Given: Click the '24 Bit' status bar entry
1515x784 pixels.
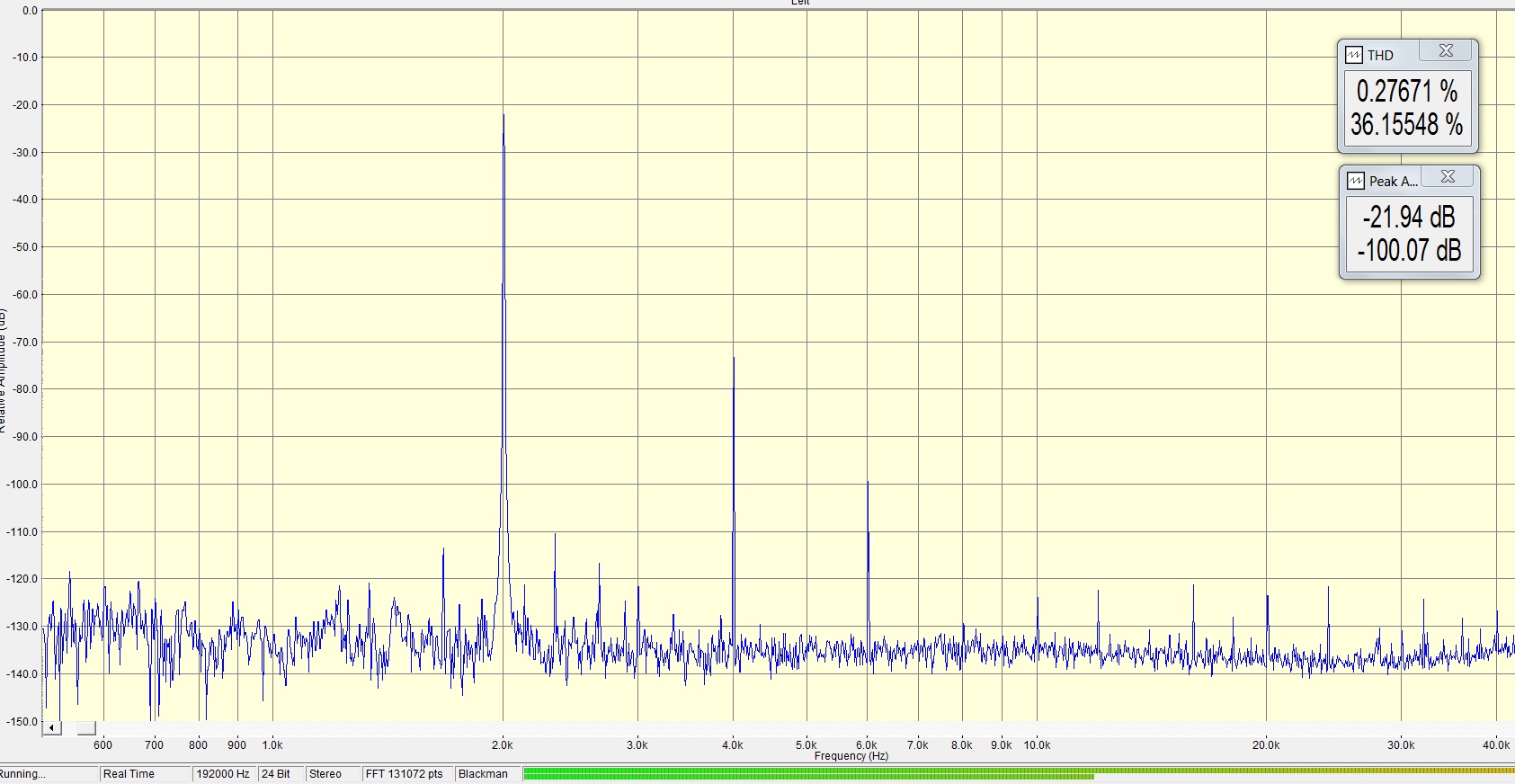Looking at the screenshot, I should (x=280, y=774).
